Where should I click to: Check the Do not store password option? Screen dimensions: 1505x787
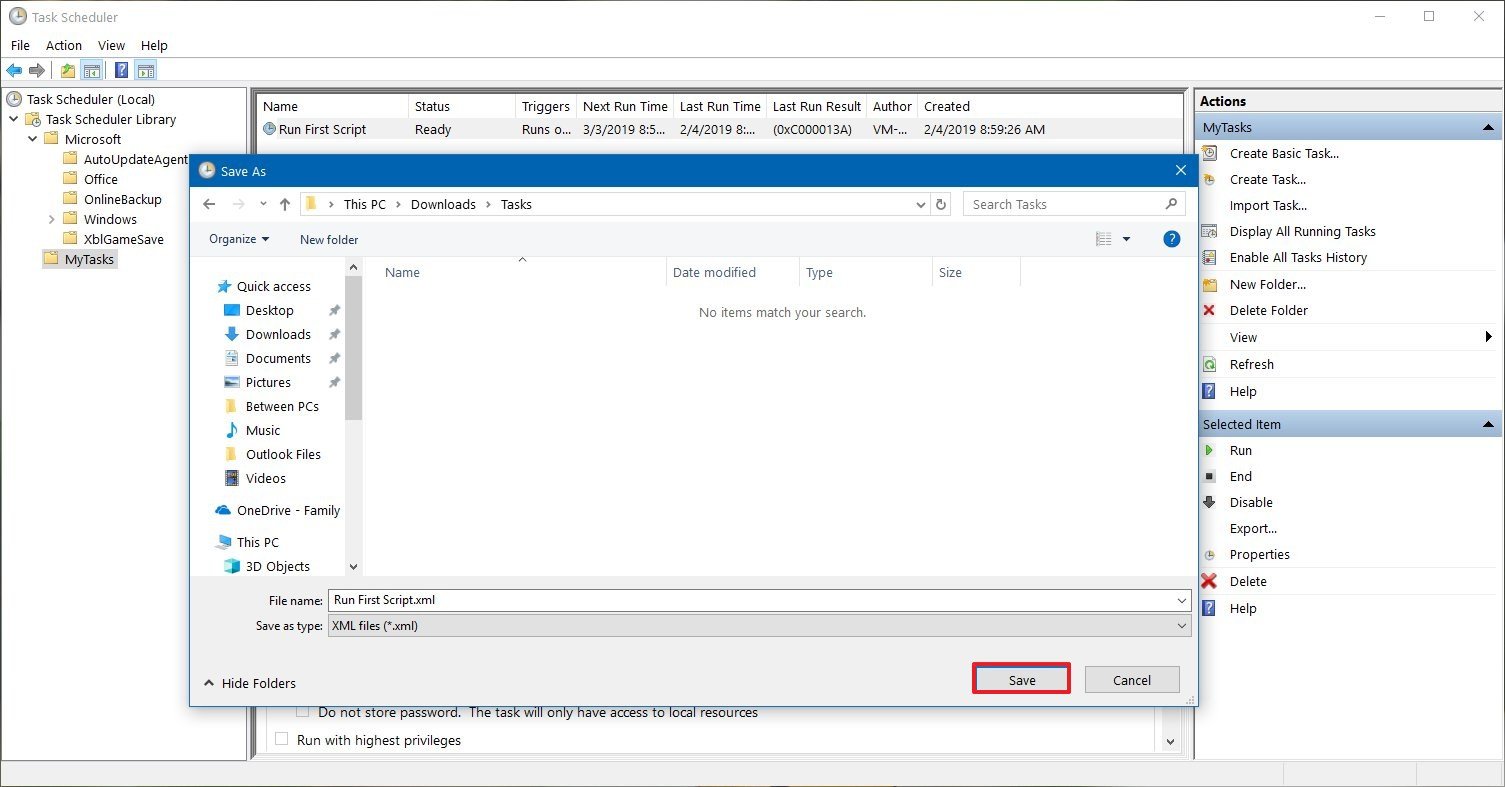point(303,713)
